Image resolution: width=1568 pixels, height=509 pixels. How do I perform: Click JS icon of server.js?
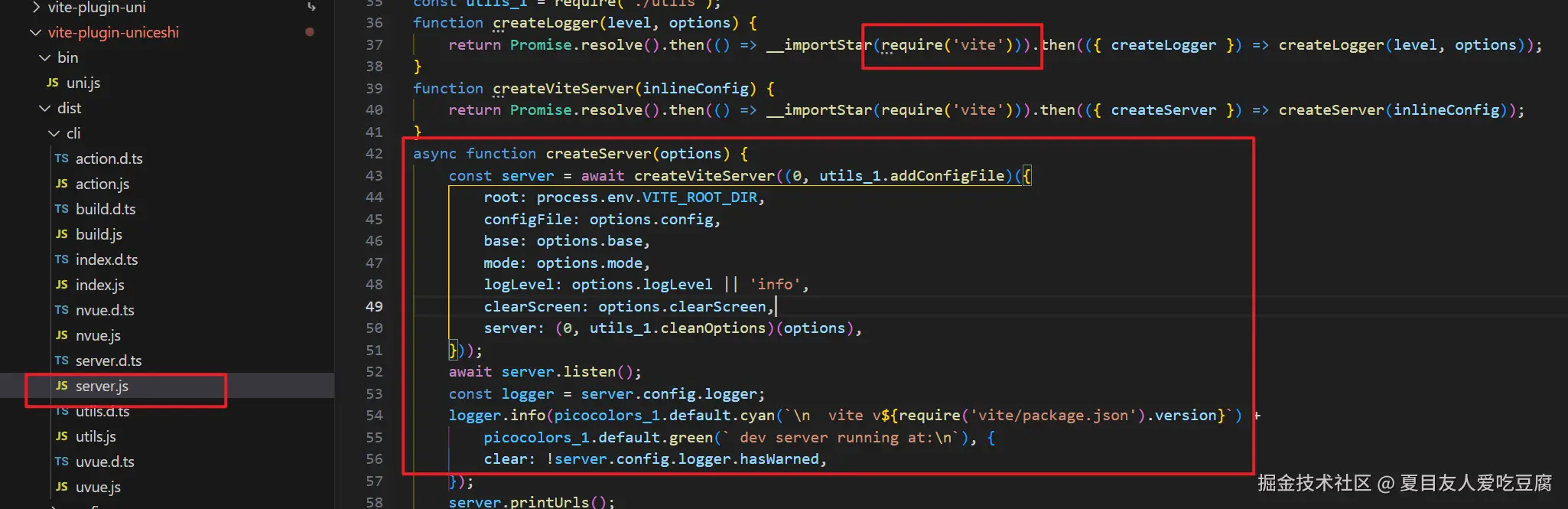click(x=62, y=386)
